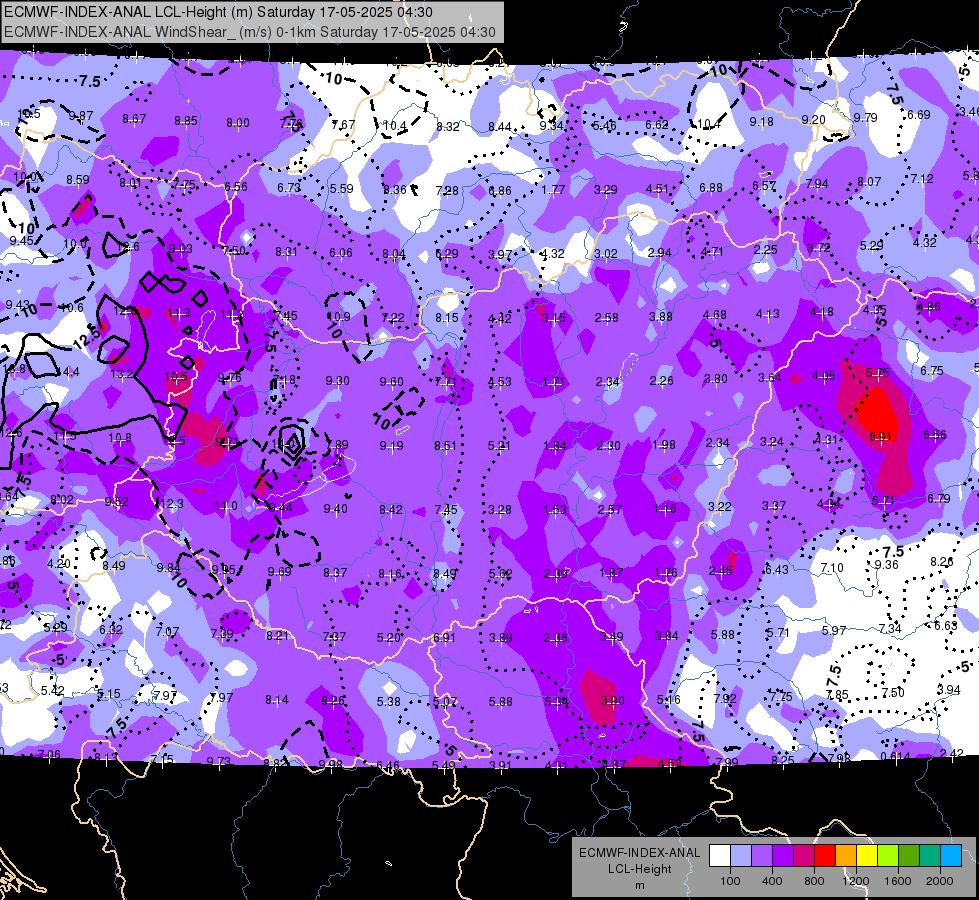Click the map value '7.94'

click(x=817, y=184)
